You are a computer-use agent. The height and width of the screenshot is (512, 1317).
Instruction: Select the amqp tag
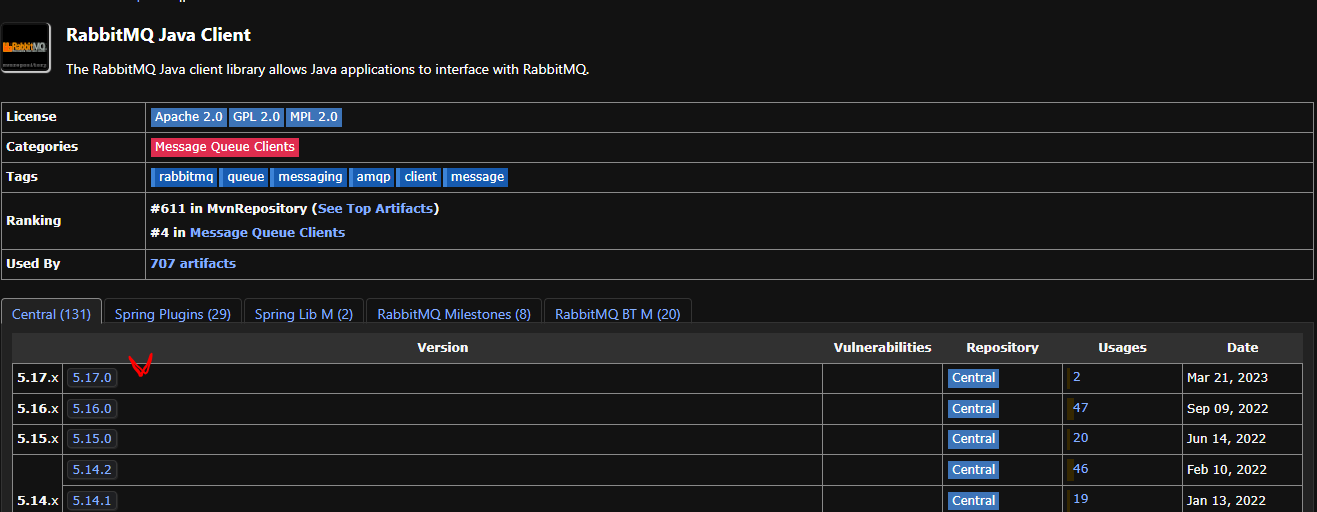point(373,177)
